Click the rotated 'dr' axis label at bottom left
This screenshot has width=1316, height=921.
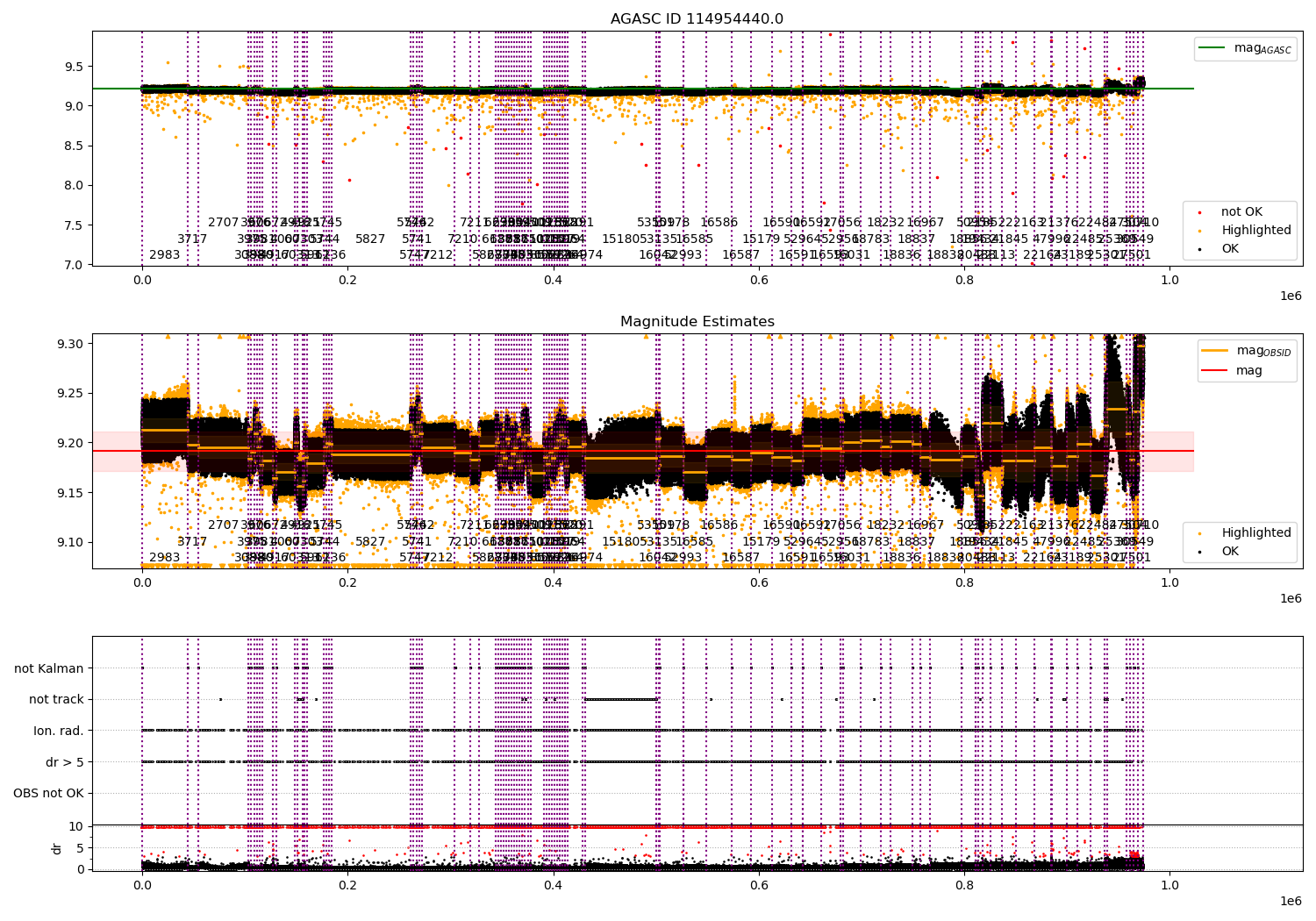(x=57, y=848)
